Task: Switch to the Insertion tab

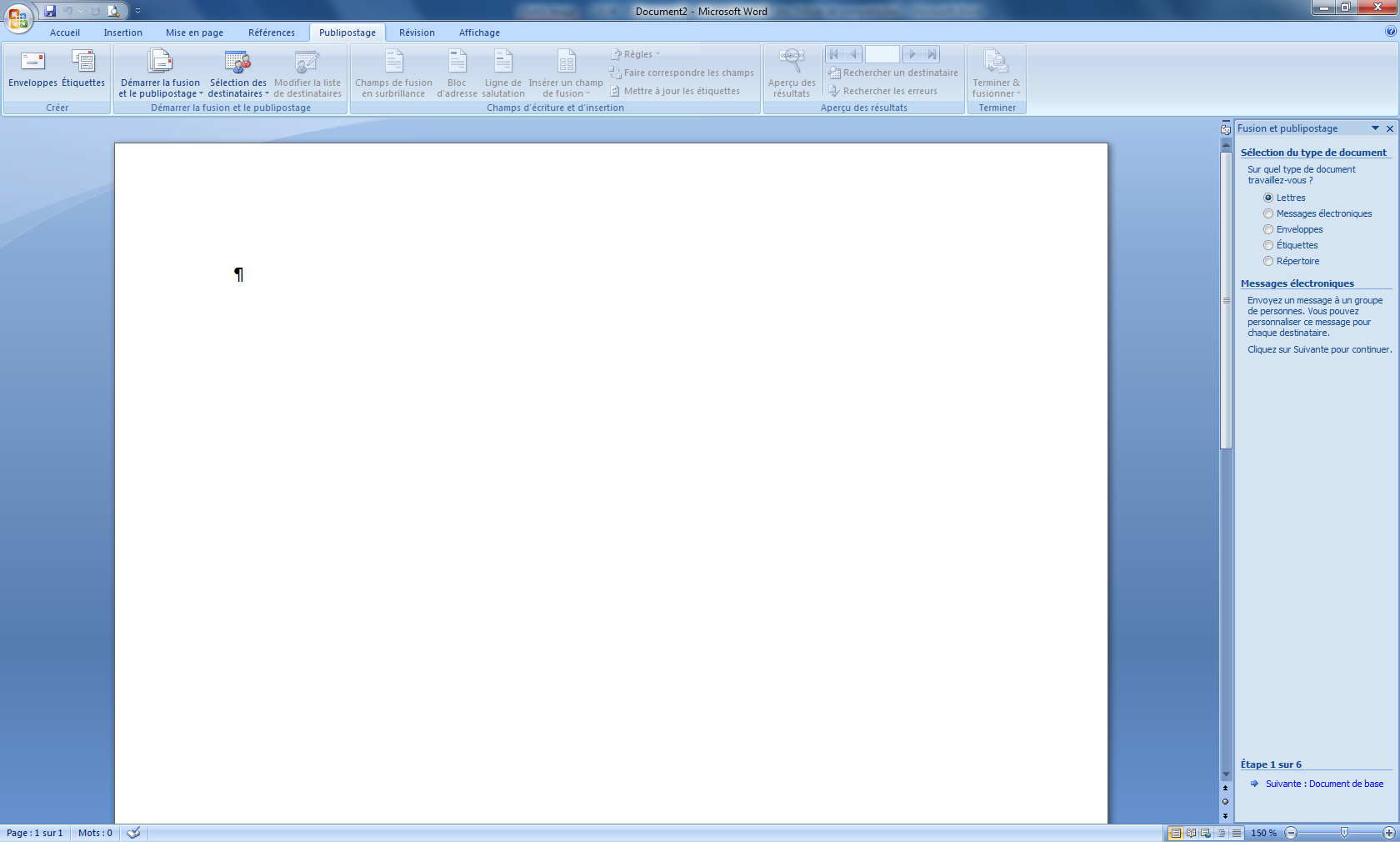Action: point(123,33)
